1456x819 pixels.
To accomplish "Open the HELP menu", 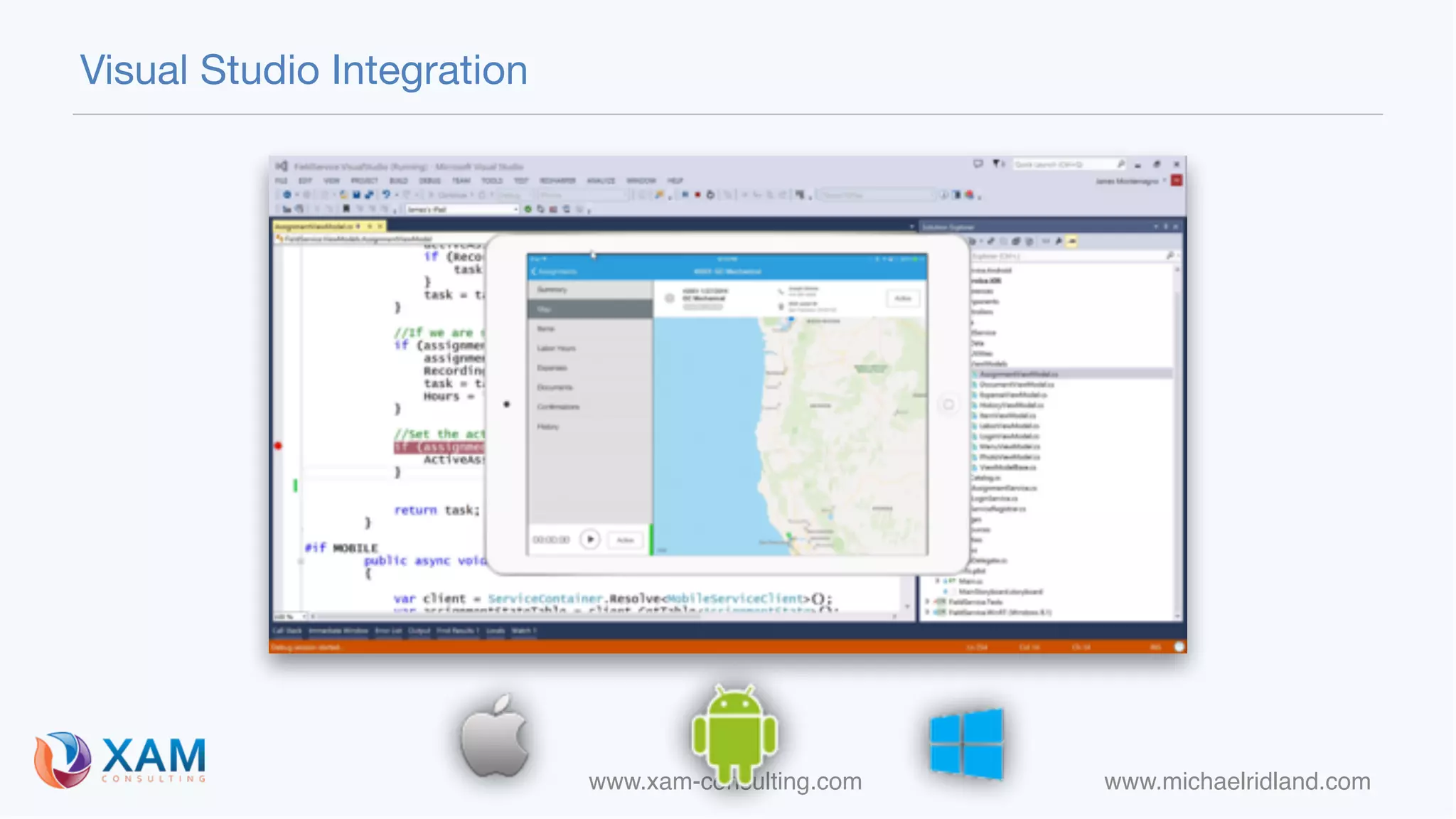I will tap(675, 181).
